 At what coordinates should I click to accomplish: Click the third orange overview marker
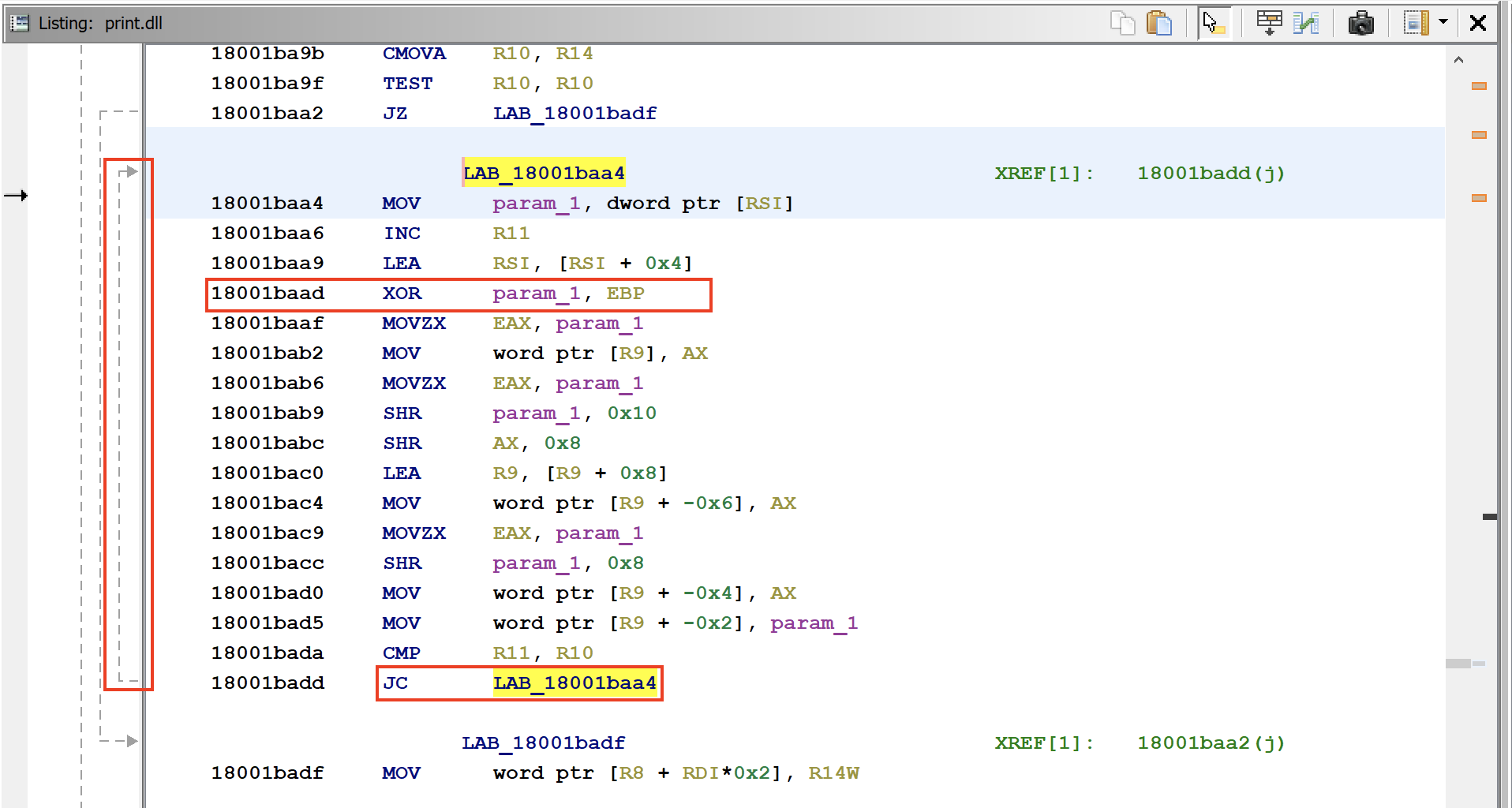tap(1479, 198)
